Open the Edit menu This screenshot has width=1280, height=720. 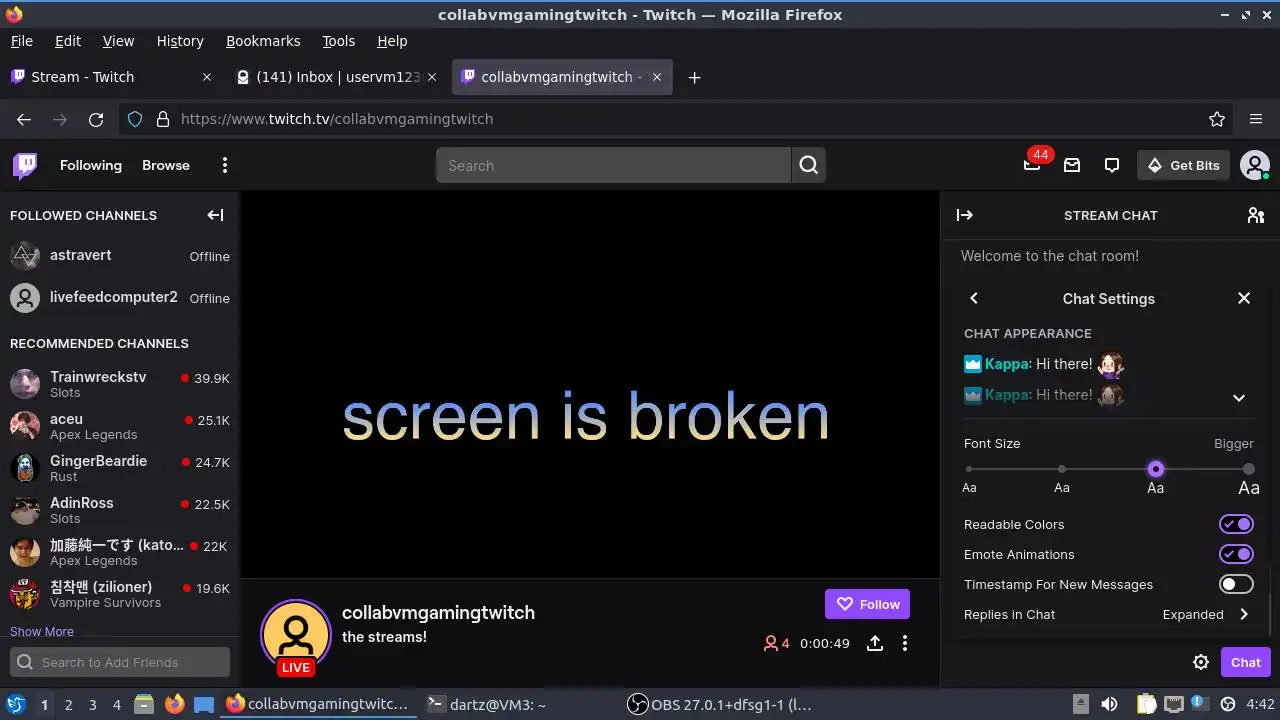[68, 41]
